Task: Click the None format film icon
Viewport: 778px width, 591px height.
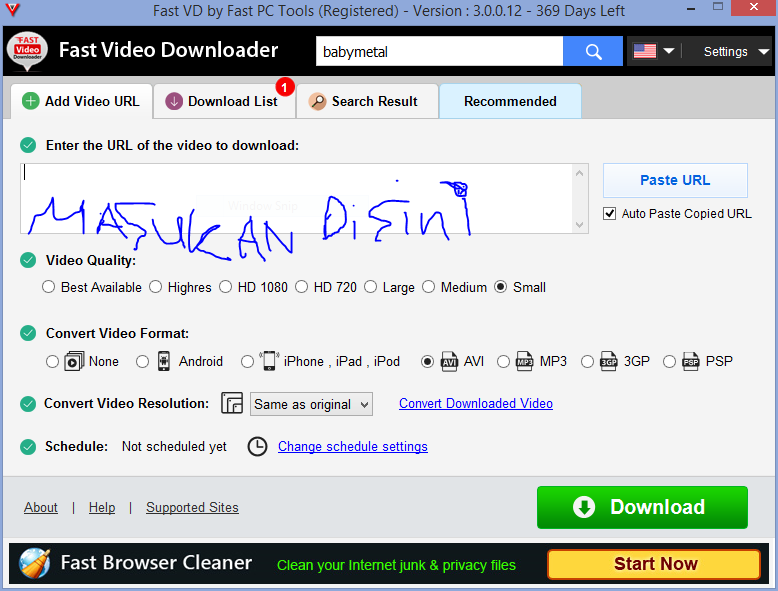Action: click(74, 361)
